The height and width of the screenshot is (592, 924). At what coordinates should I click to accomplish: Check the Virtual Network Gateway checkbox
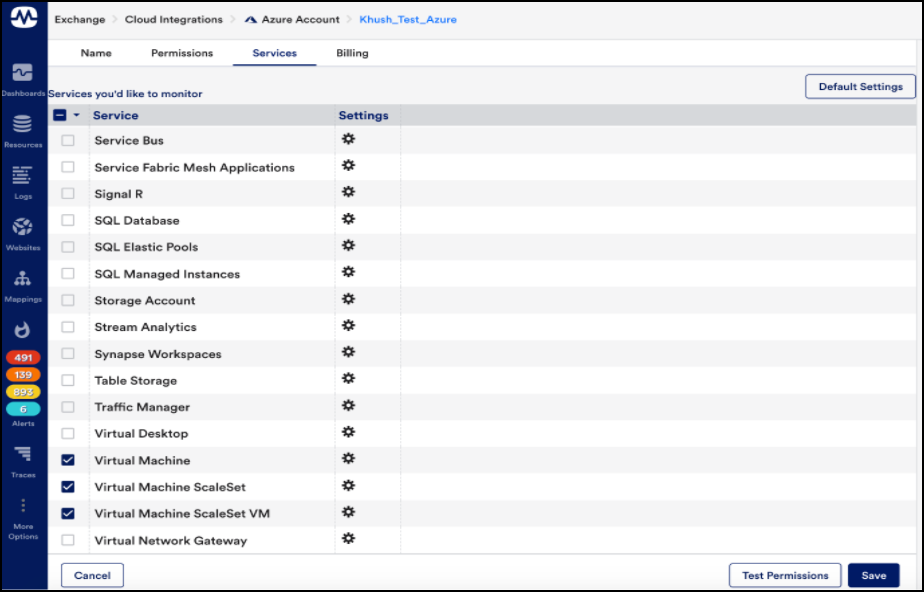tap(68, 540)
